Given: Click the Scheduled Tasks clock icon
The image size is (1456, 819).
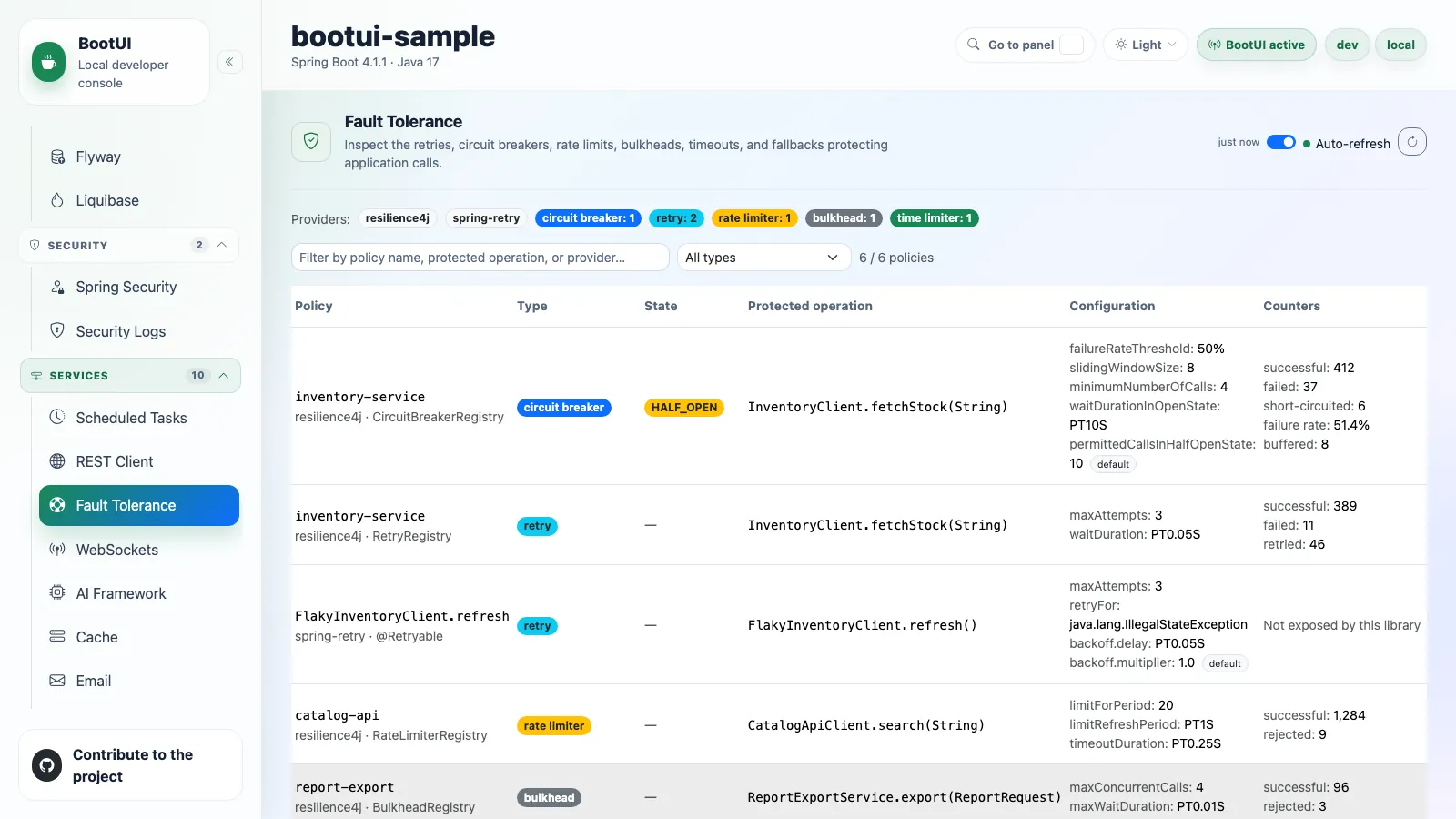Looking at the screenshot, I should [57, 417].
